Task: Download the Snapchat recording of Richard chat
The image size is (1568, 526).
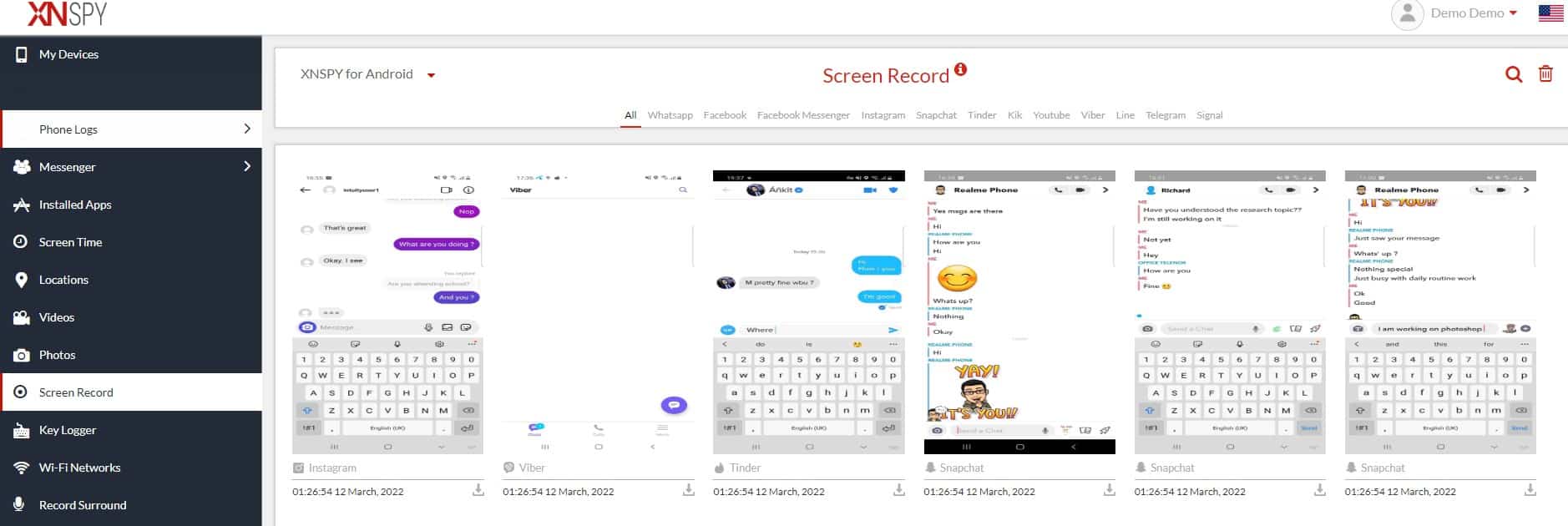Action: (1320, 490)
